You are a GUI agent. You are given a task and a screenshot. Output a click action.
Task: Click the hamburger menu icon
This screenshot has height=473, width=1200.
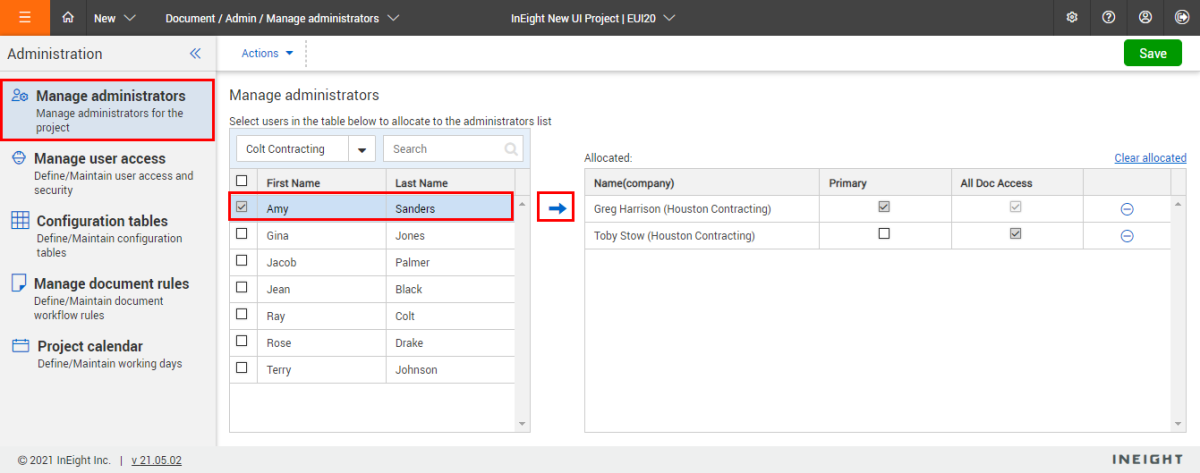point(24,18)
